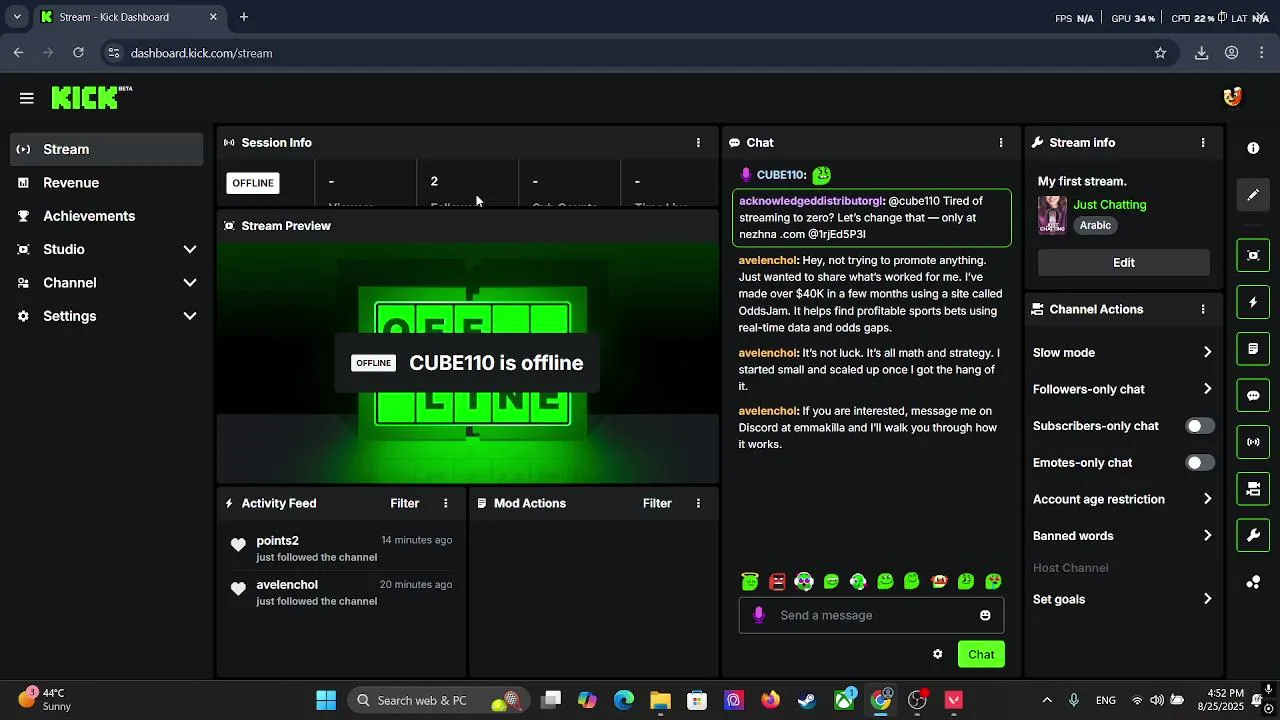Click the Just Chatting category thumbnail
Image resolution: width=1280 pixels, height=720 pixels.
[x=1052, y=215]
